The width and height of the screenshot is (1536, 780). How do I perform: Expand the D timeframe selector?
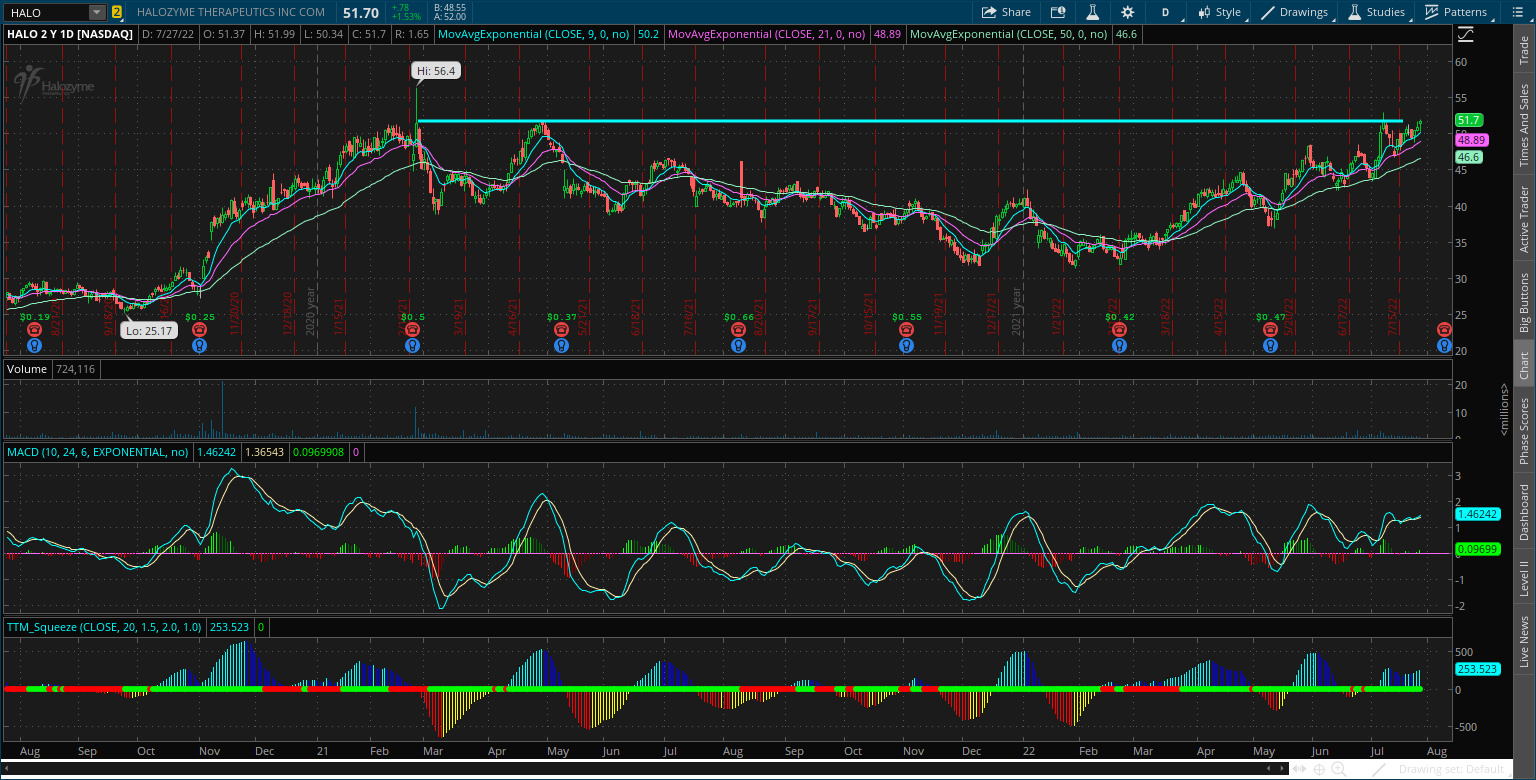1165,12
